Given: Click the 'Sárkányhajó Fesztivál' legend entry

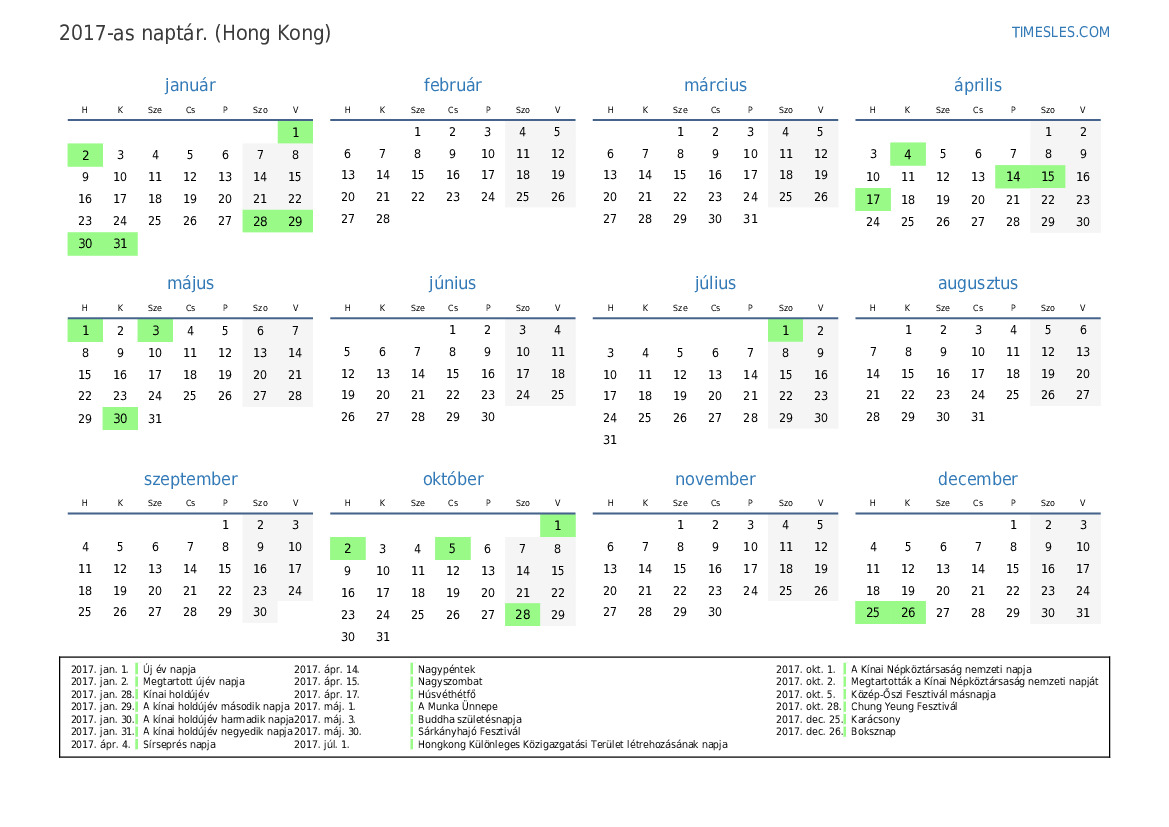Looking at the screenshot, I should [469, 732].
